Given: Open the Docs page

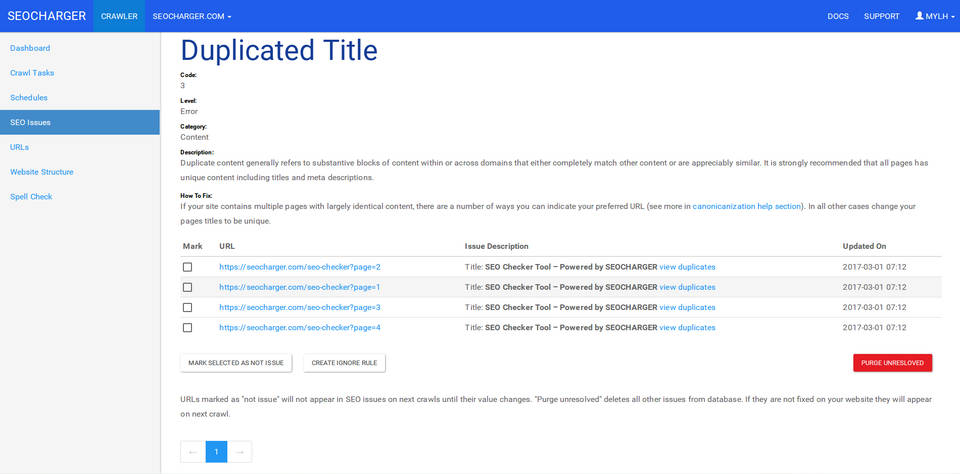Looking at the screenshot, I should tap(838, 16).
